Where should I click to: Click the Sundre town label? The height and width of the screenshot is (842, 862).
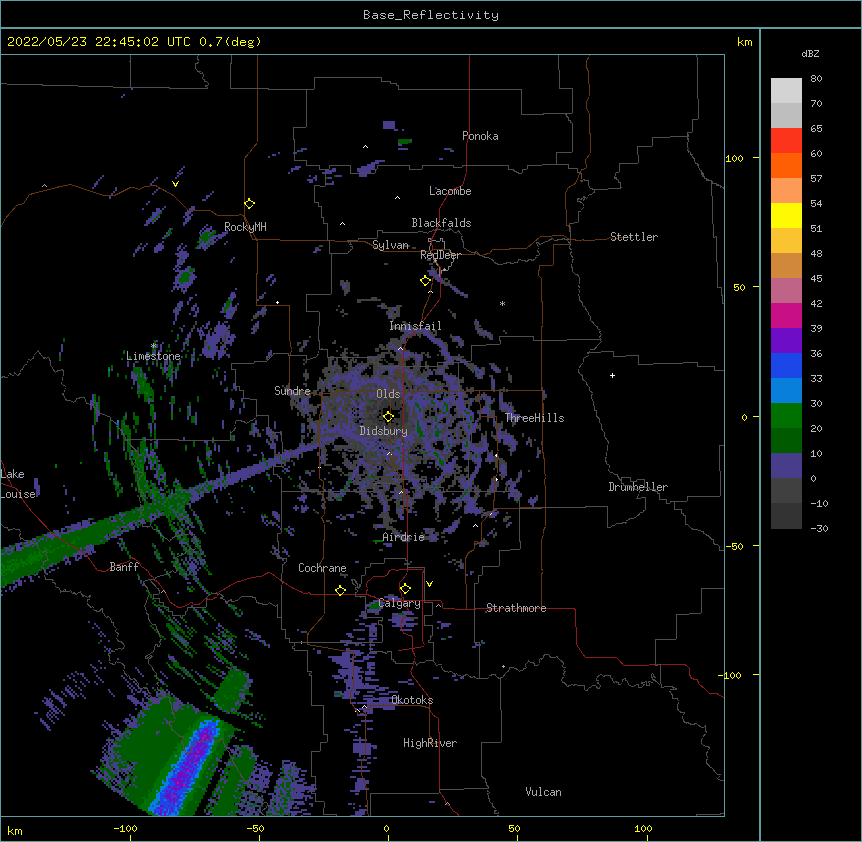292,391
